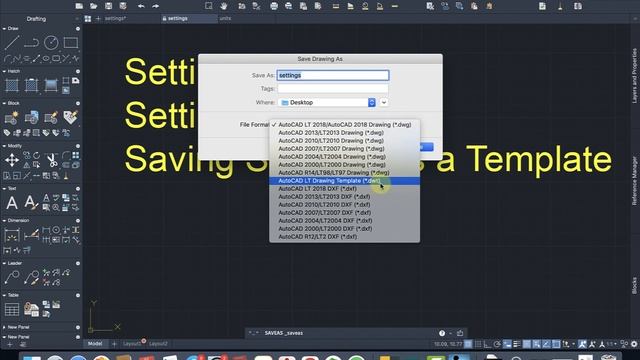Click the Redo arrow in top toolbar
The width and height of the screenshot is (640, 360).
pos(156,6)
